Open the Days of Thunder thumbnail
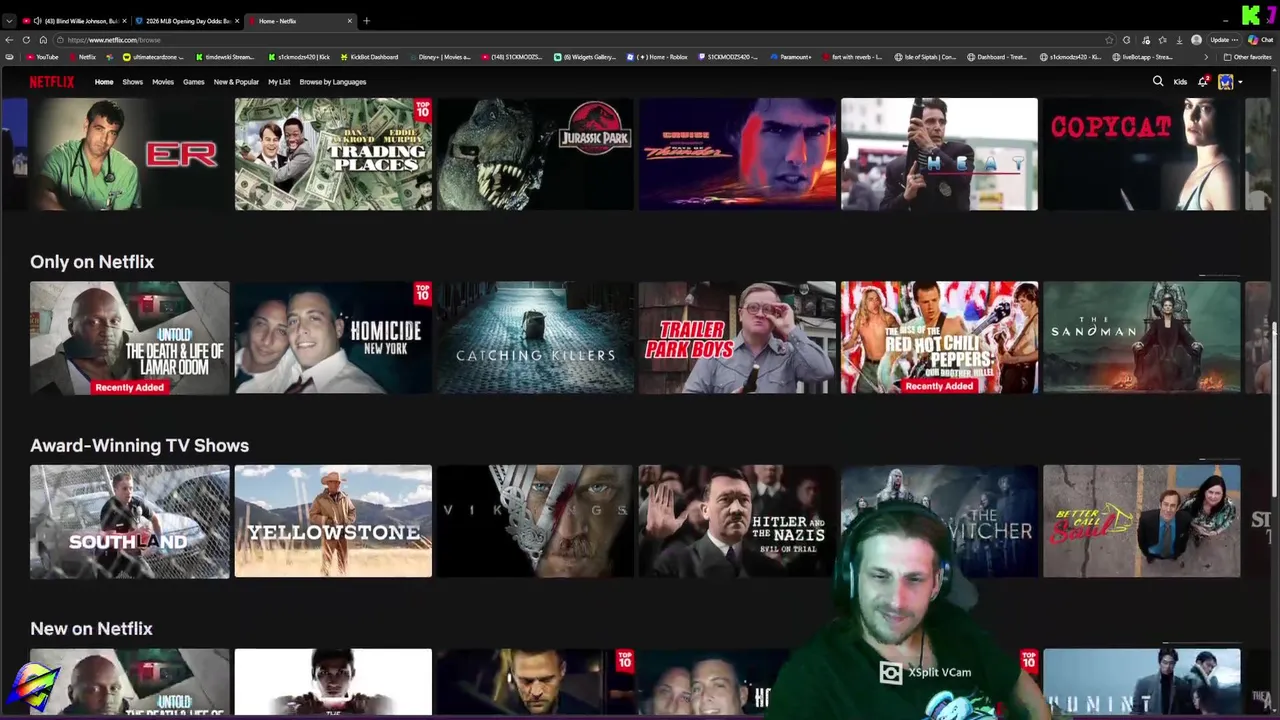 [737, 154]
